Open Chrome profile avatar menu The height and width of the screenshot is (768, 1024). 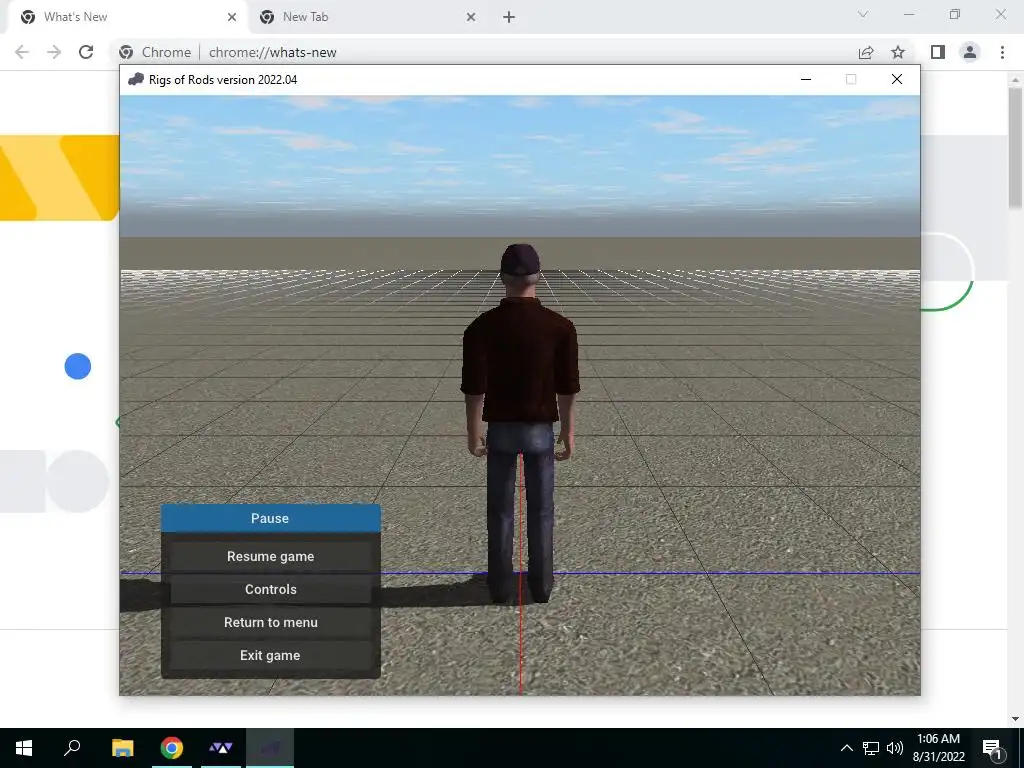(970, 52)
